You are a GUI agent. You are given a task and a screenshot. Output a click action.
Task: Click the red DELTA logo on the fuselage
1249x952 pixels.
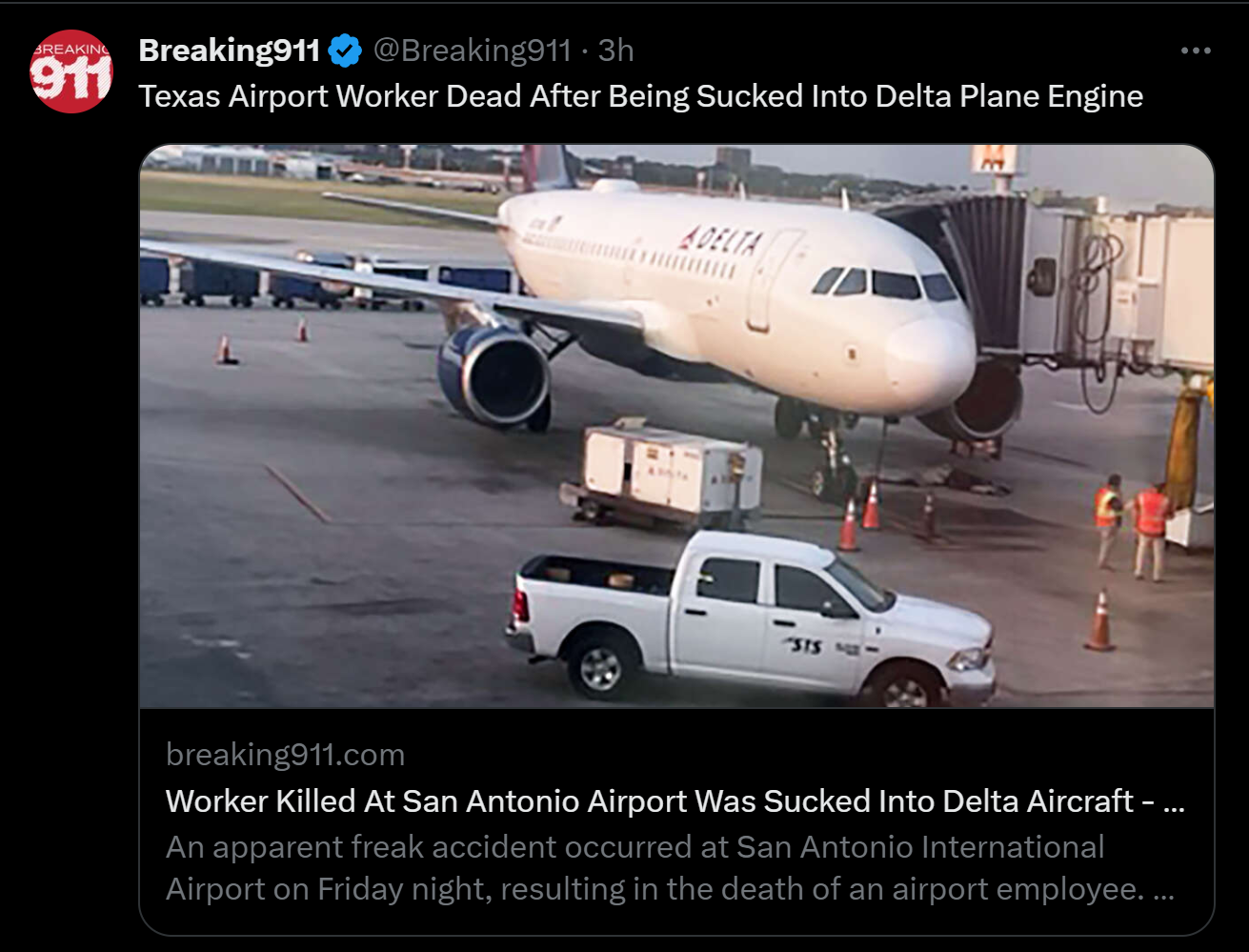click(x=721, y=238)
